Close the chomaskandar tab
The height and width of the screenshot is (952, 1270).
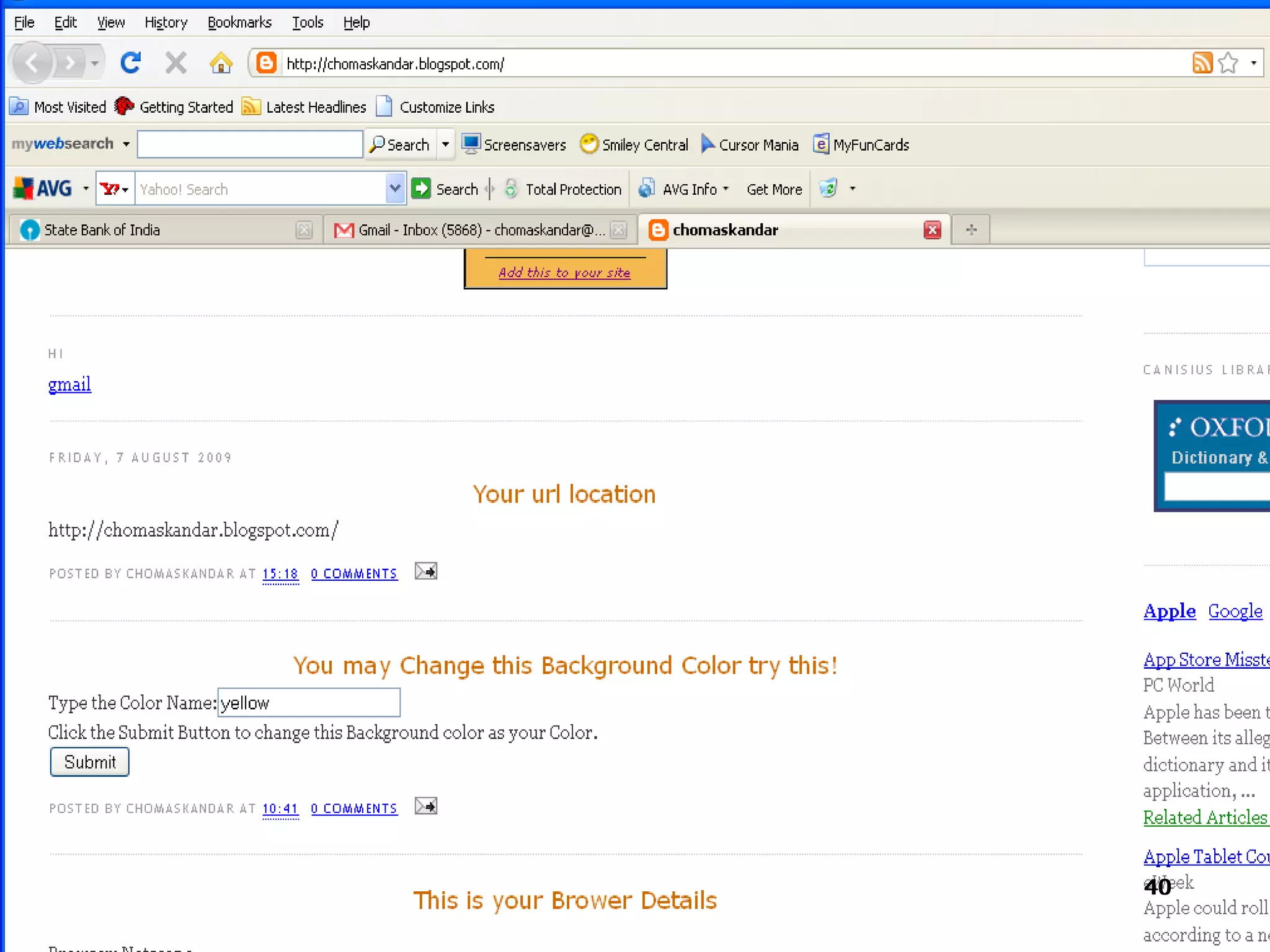pos(932,230)
